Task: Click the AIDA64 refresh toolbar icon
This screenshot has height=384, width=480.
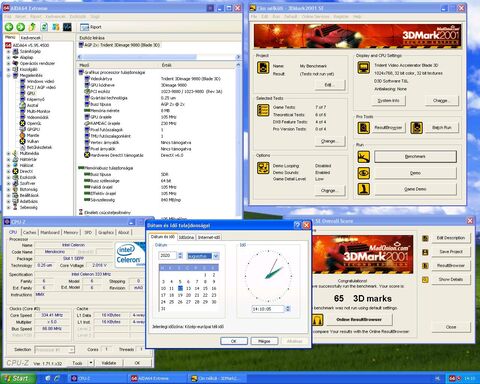Action: coord(44,27)
